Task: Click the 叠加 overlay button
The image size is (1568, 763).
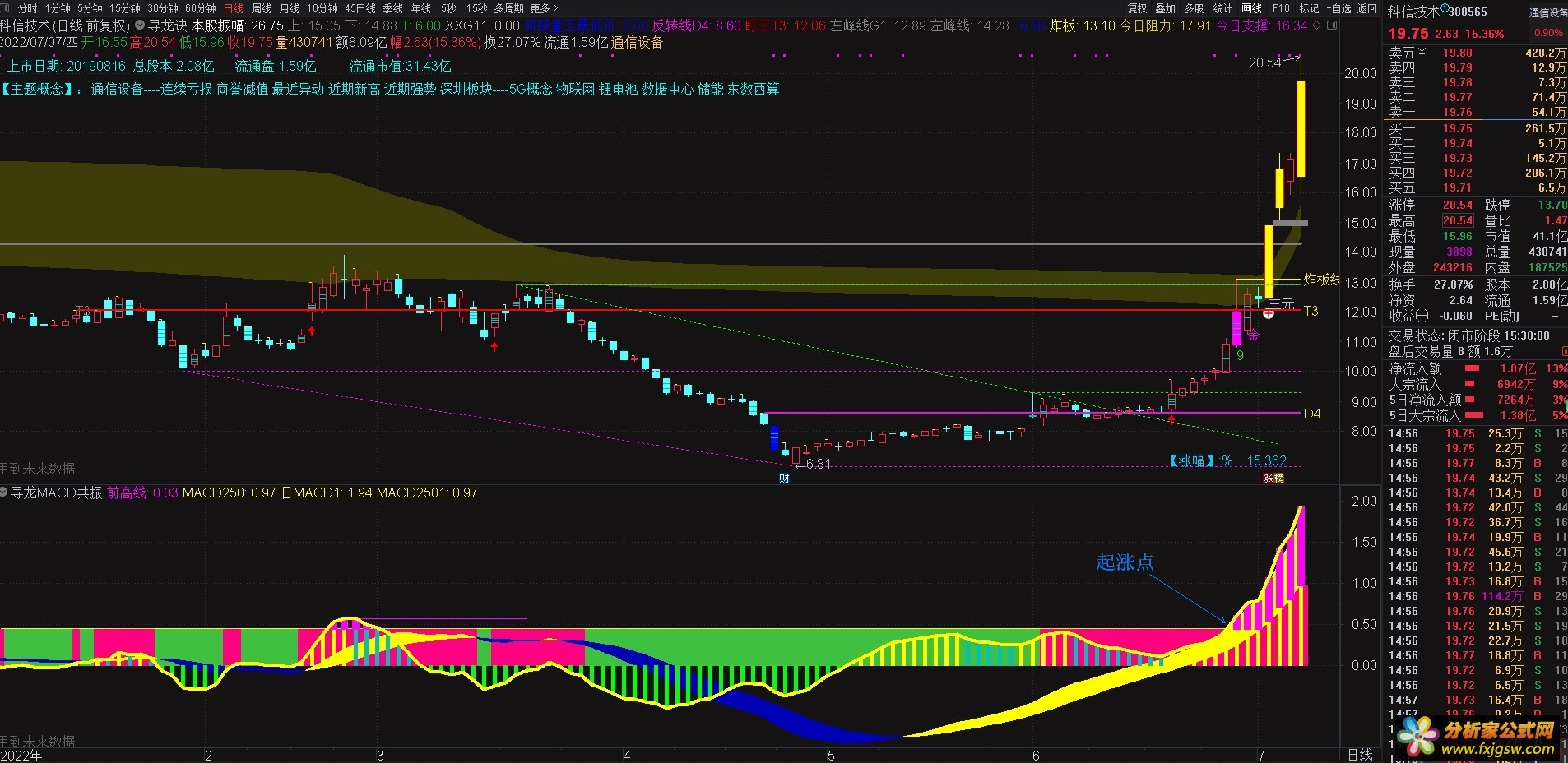Action: click(1166, 8)
